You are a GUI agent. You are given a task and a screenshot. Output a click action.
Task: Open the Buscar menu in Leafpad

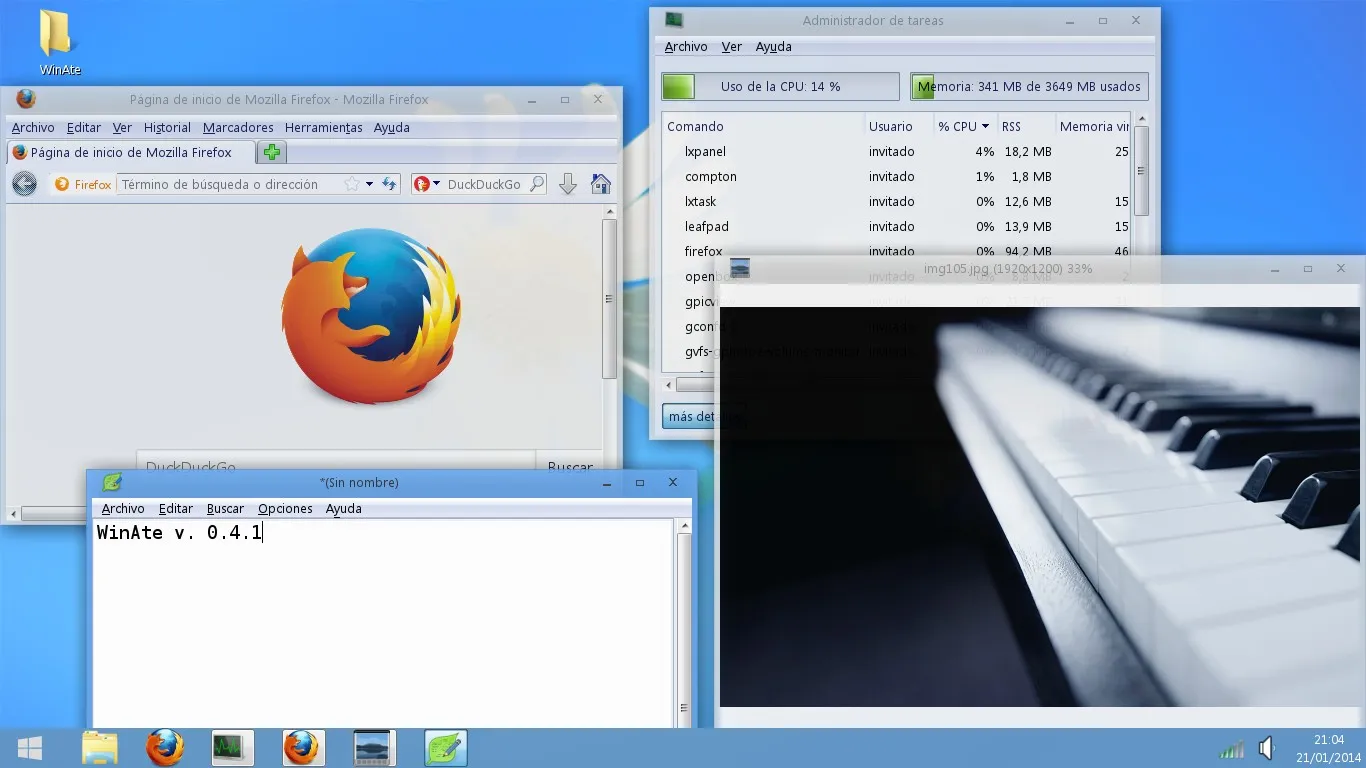(x=225, y=508)
